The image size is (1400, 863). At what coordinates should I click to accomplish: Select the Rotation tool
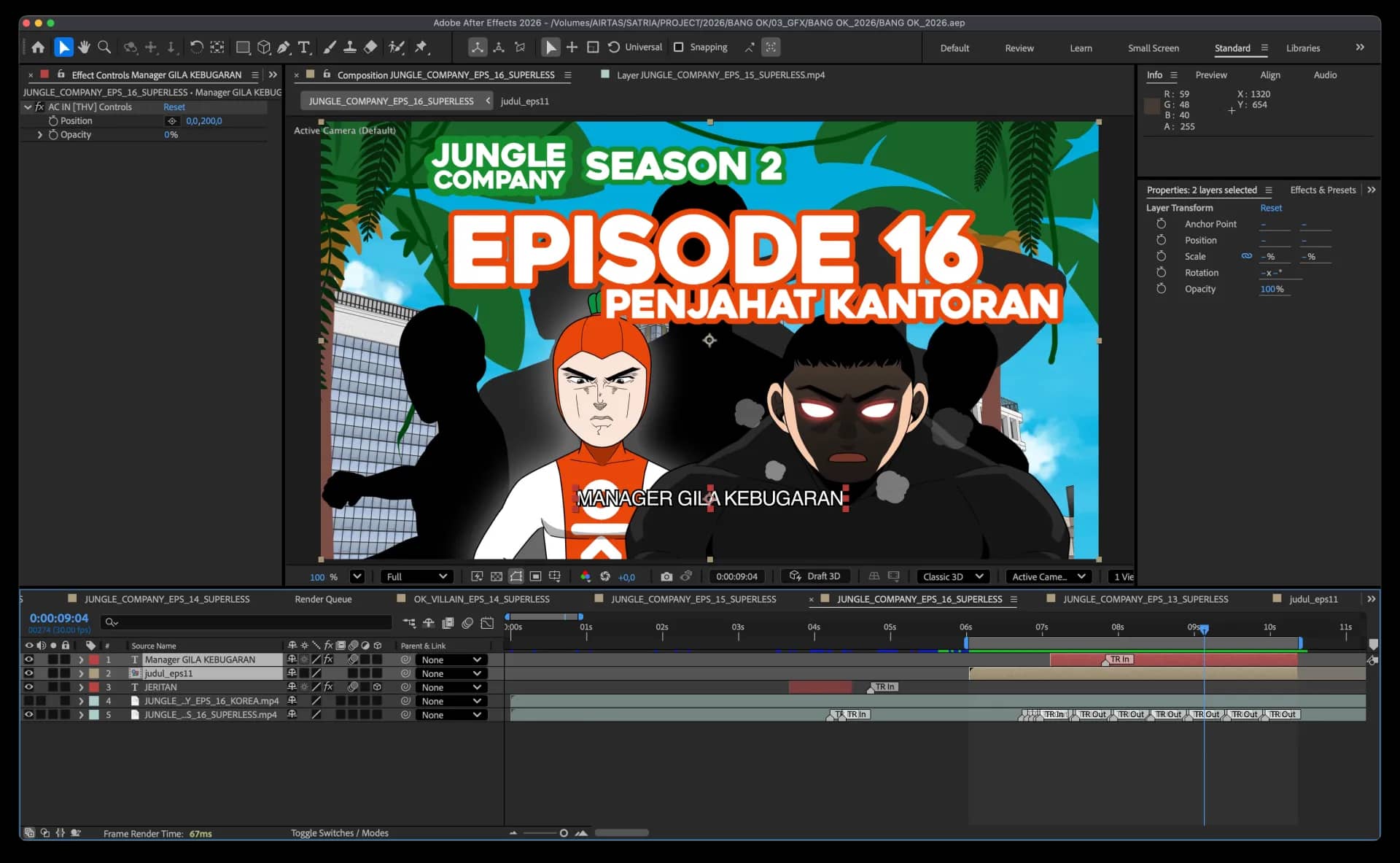click(x=196, y=47)
